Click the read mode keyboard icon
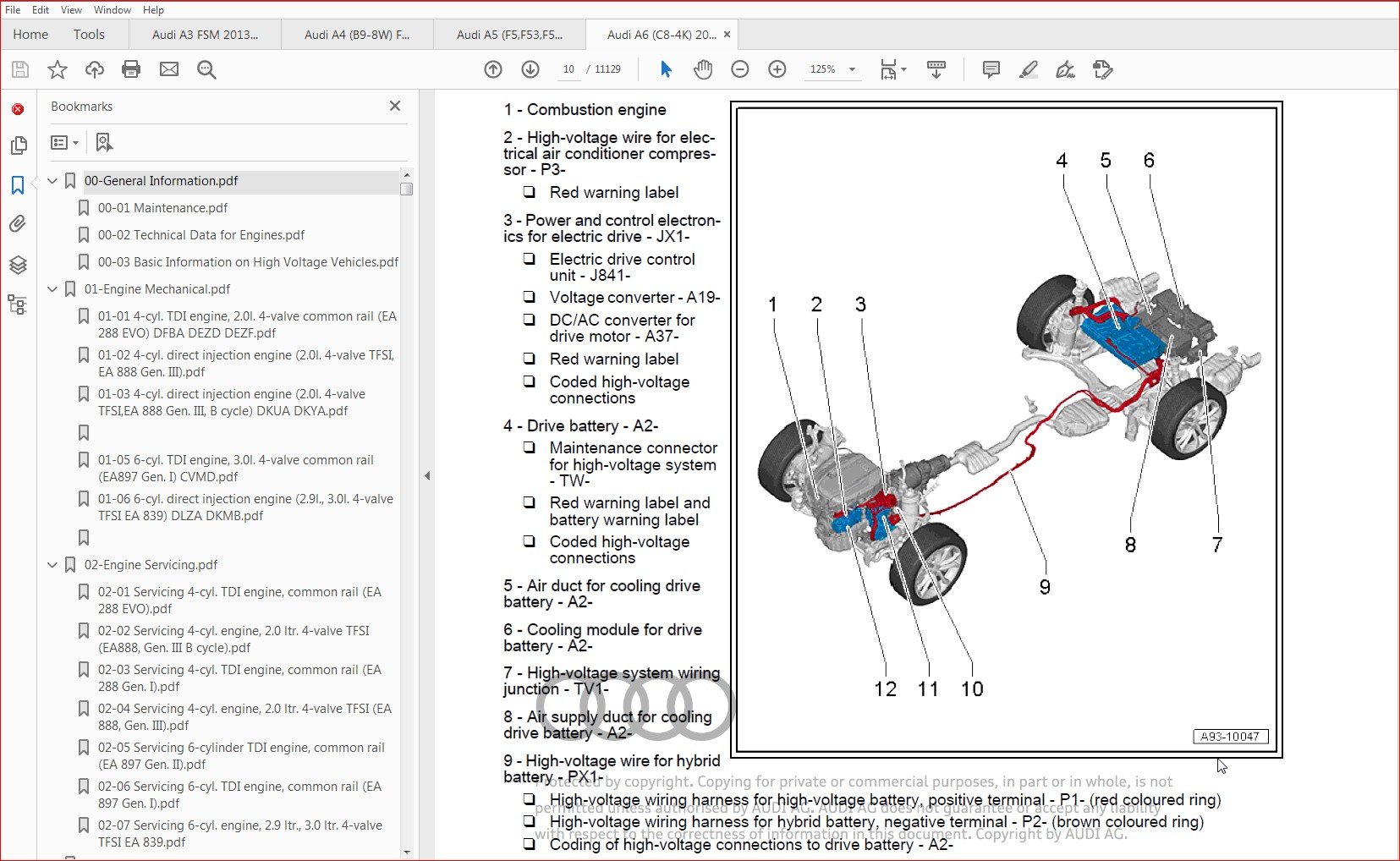This screenshot has width=1400, height=861. tap(936, 69)
